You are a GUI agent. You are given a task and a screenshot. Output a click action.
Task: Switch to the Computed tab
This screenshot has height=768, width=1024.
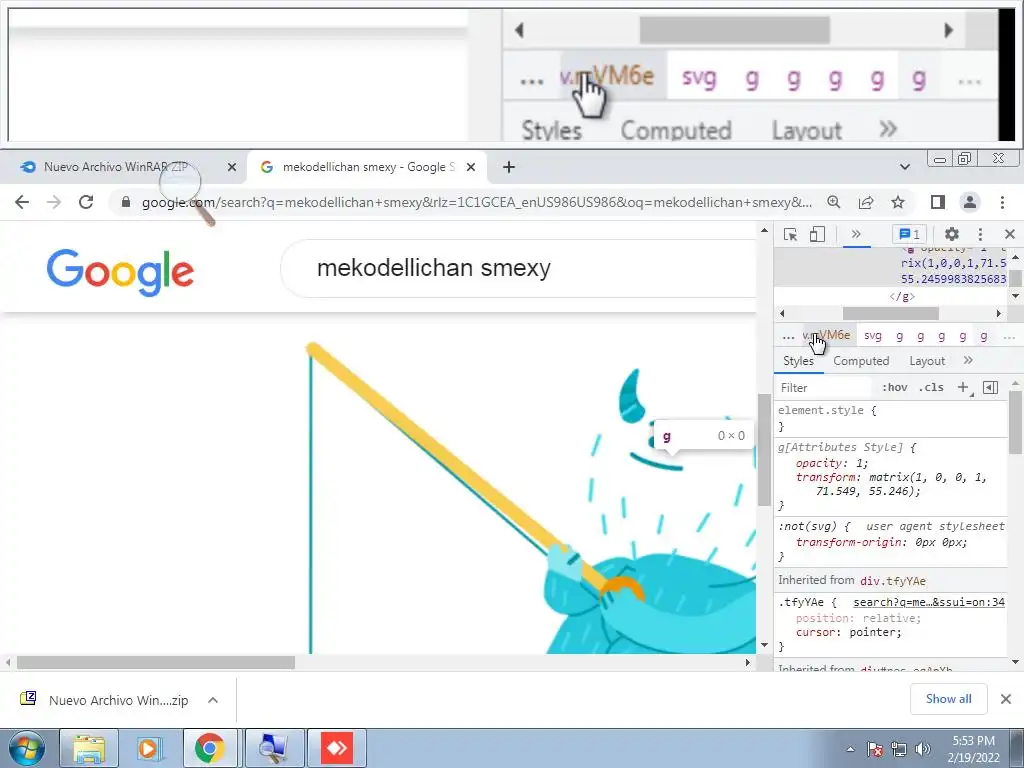pyautogui.click(x=861, y=360)
